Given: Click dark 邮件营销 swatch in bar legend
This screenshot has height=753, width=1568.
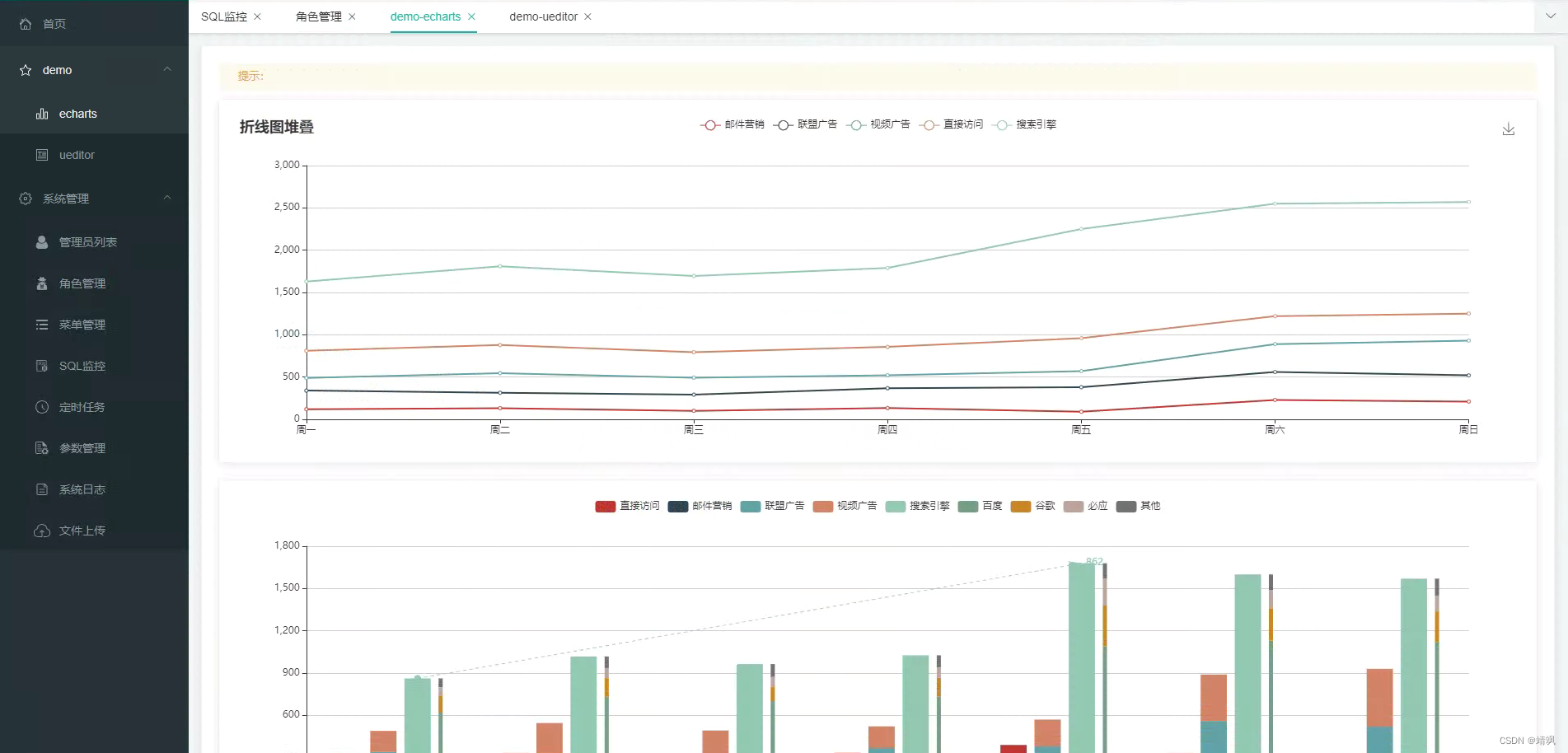Looking at the screenshot, I should point(678,506).
